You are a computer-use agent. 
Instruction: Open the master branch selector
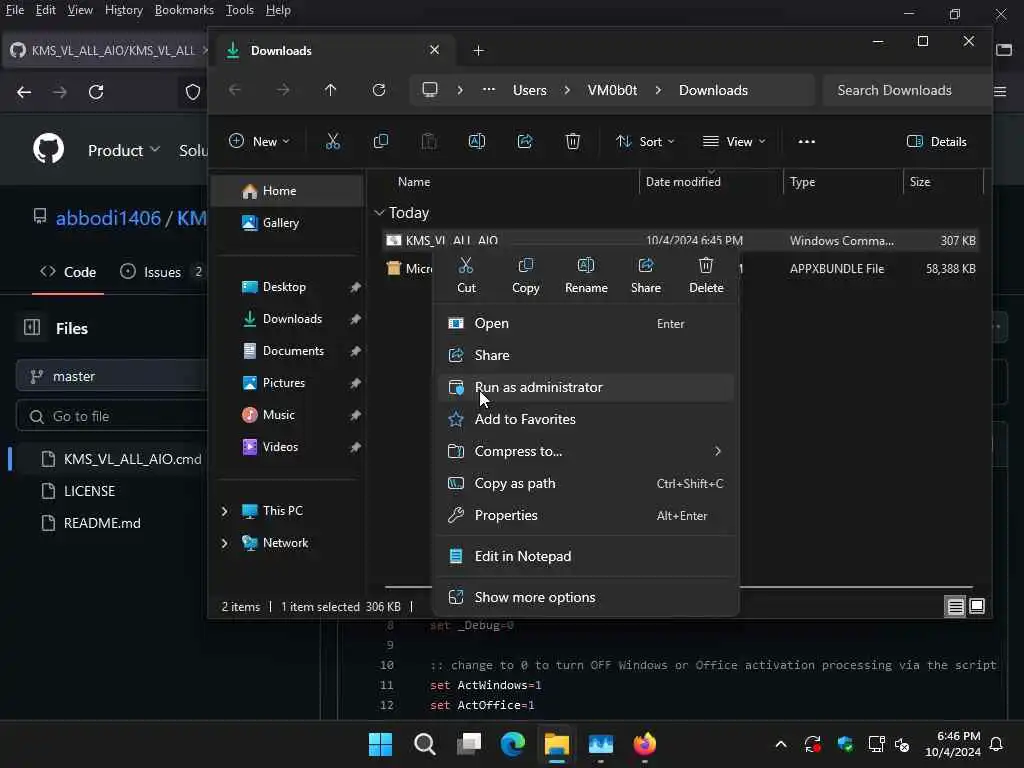point(112,376)
